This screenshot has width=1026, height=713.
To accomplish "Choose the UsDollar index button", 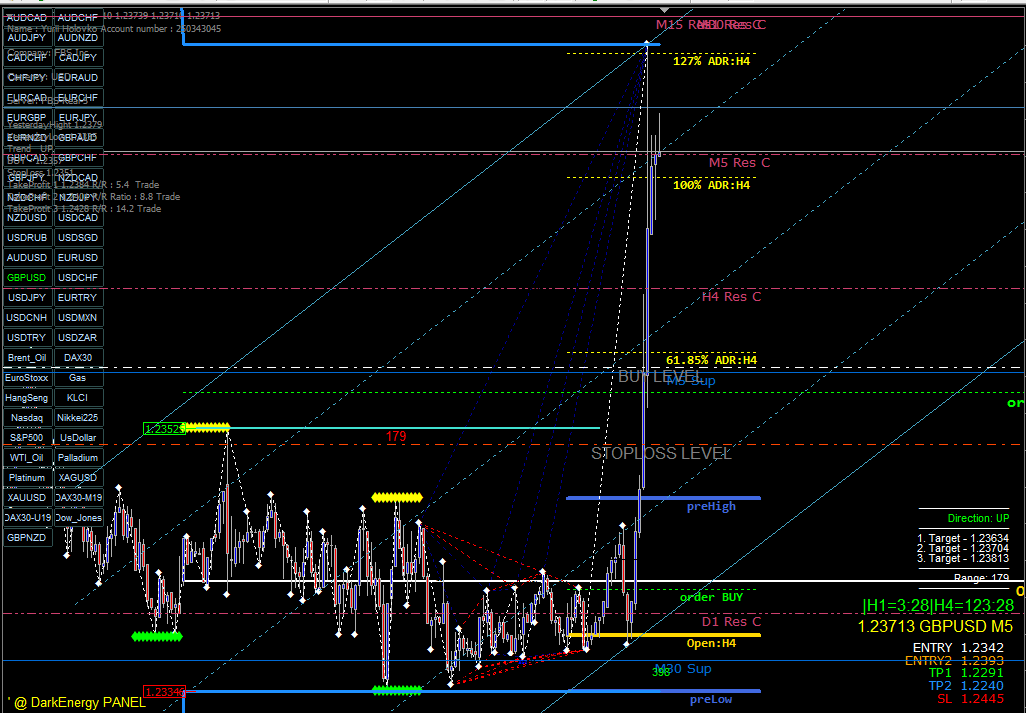I will click(x=79, y=438).
